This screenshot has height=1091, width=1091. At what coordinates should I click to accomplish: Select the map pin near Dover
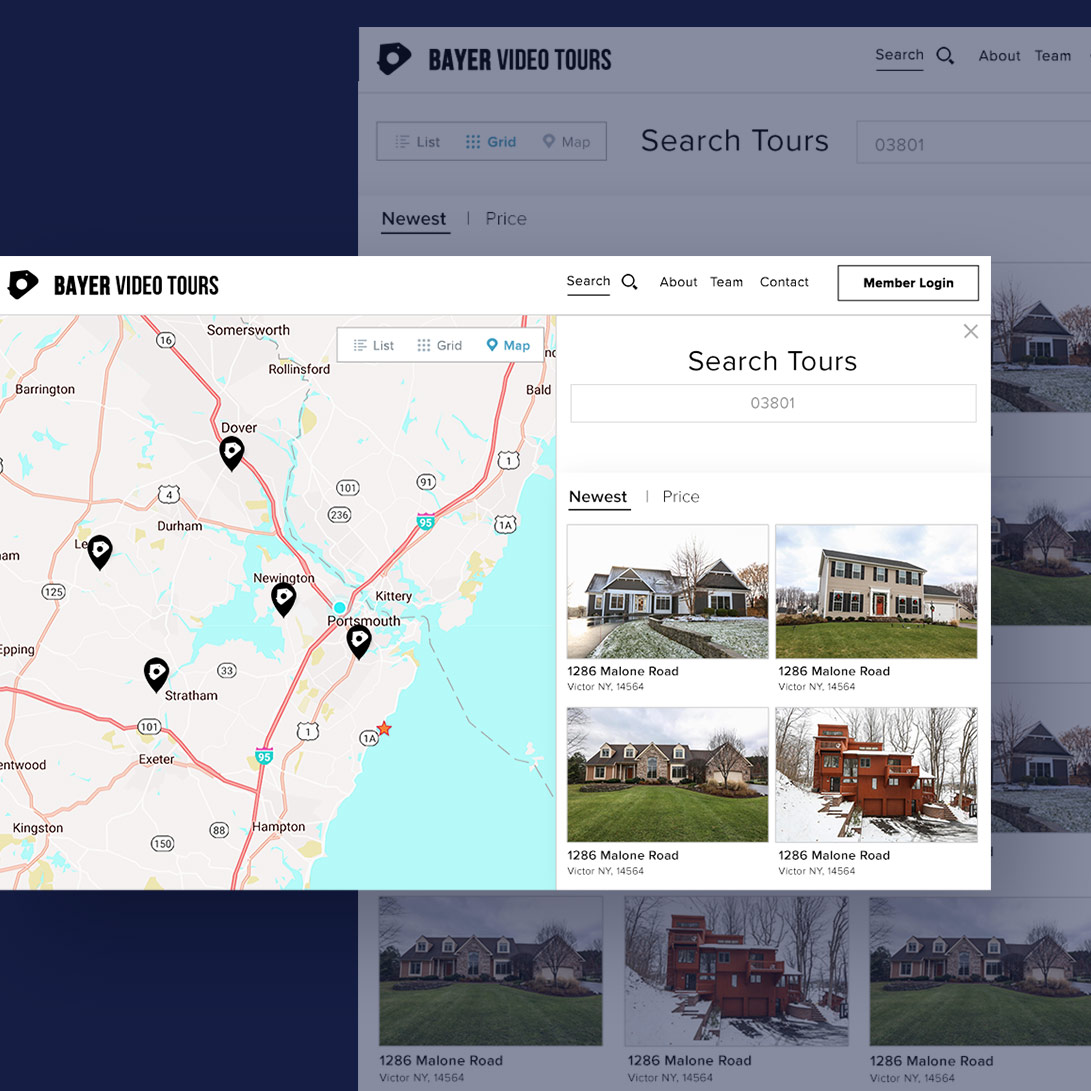coord(231,452)
